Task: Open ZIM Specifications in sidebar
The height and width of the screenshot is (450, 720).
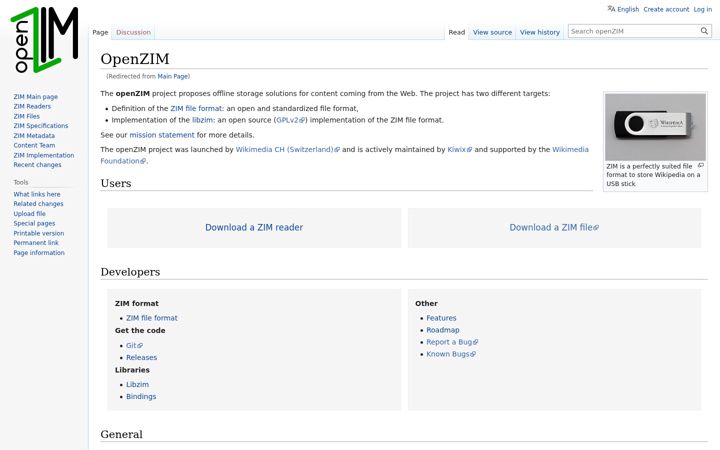Action: (x=41, y=126)
